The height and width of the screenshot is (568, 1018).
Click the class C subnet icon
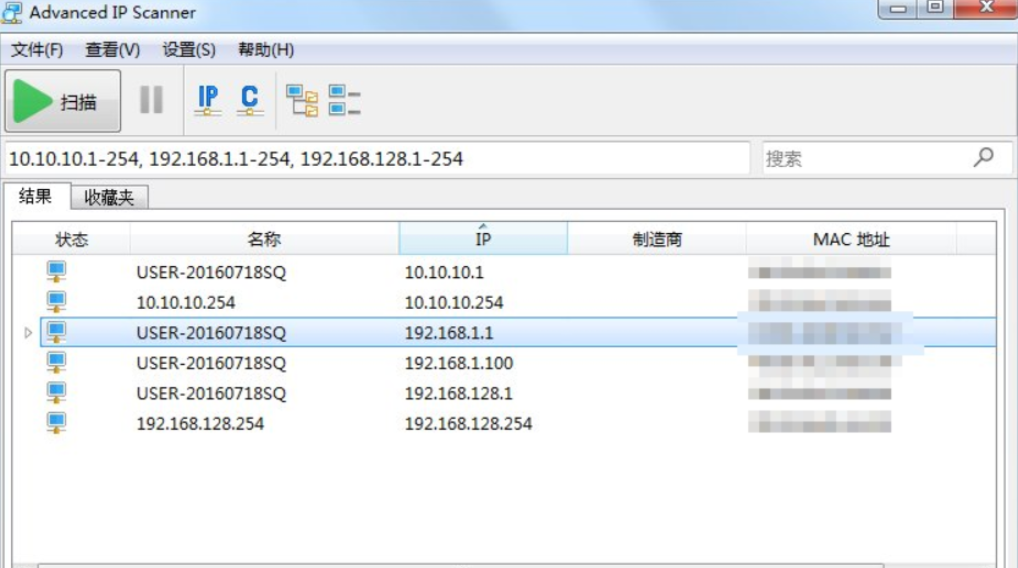click(x=250, y=101)
